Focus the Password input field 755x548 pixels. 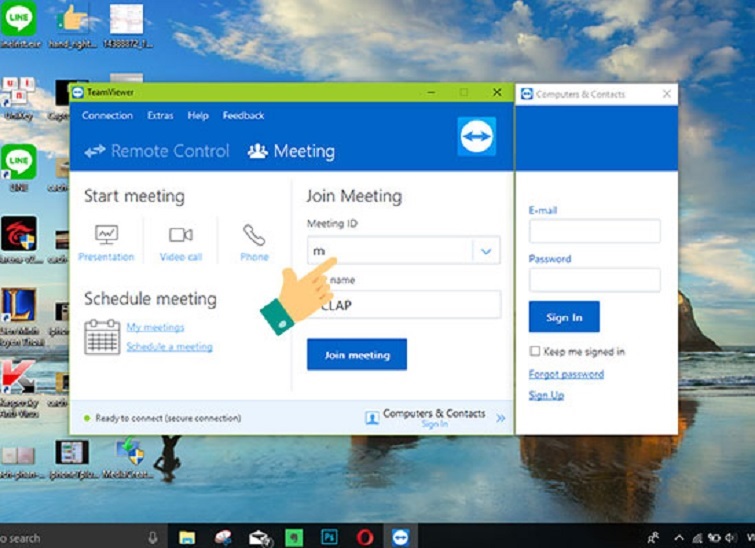coord(595,280)
